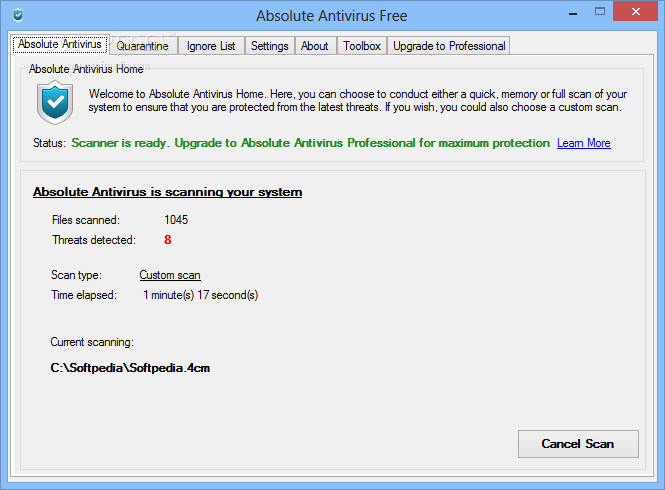Click the Custom scan type value
Screen dimensions: 665x490
[170, 275]
